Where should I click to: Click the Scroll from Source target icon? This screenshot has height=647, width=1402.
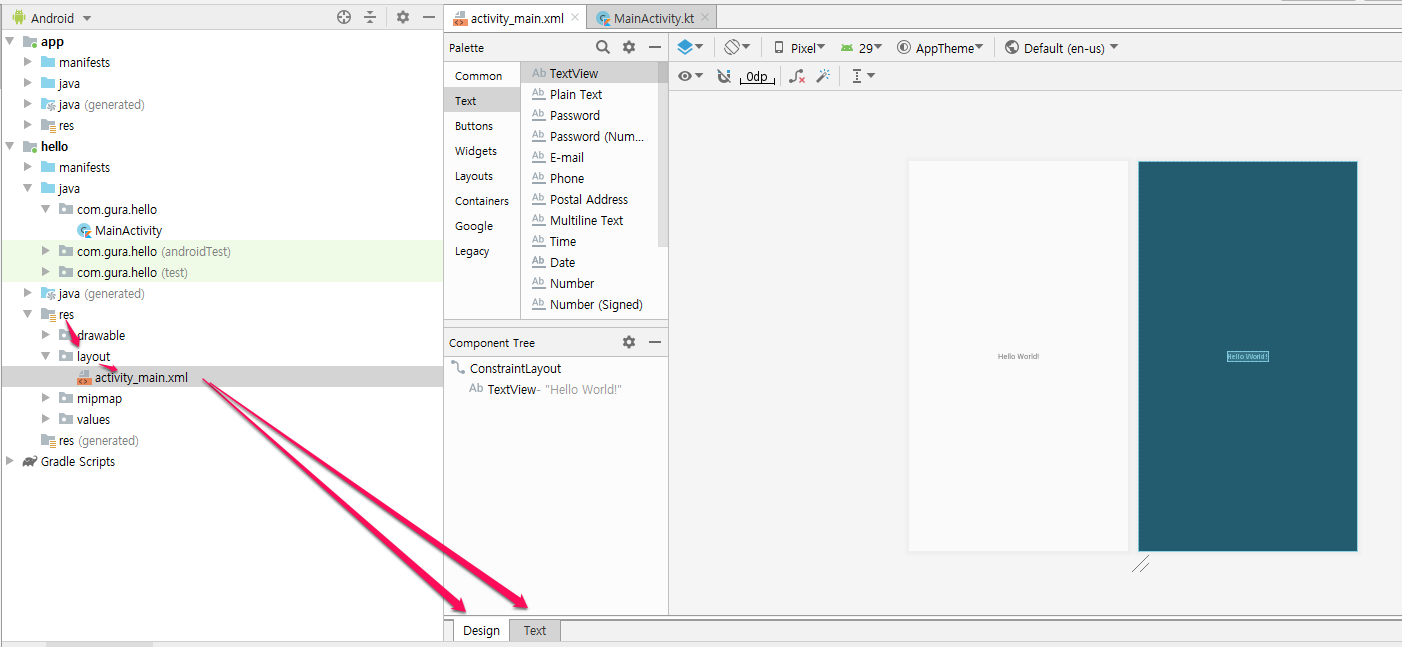(344, 17)
